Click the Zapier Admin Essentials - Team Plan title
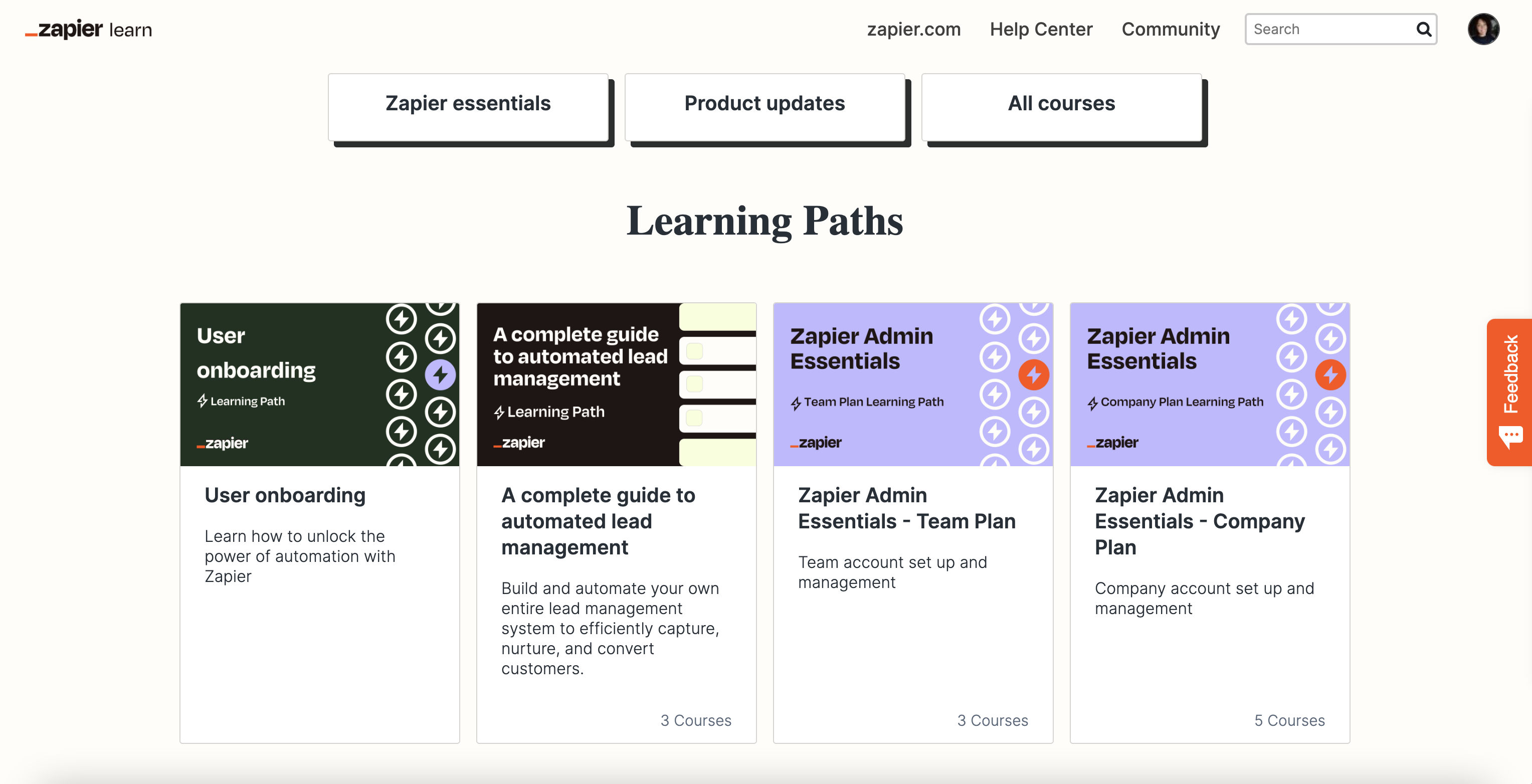Viewport: 1532px width, 784px height. coord(906,508)
